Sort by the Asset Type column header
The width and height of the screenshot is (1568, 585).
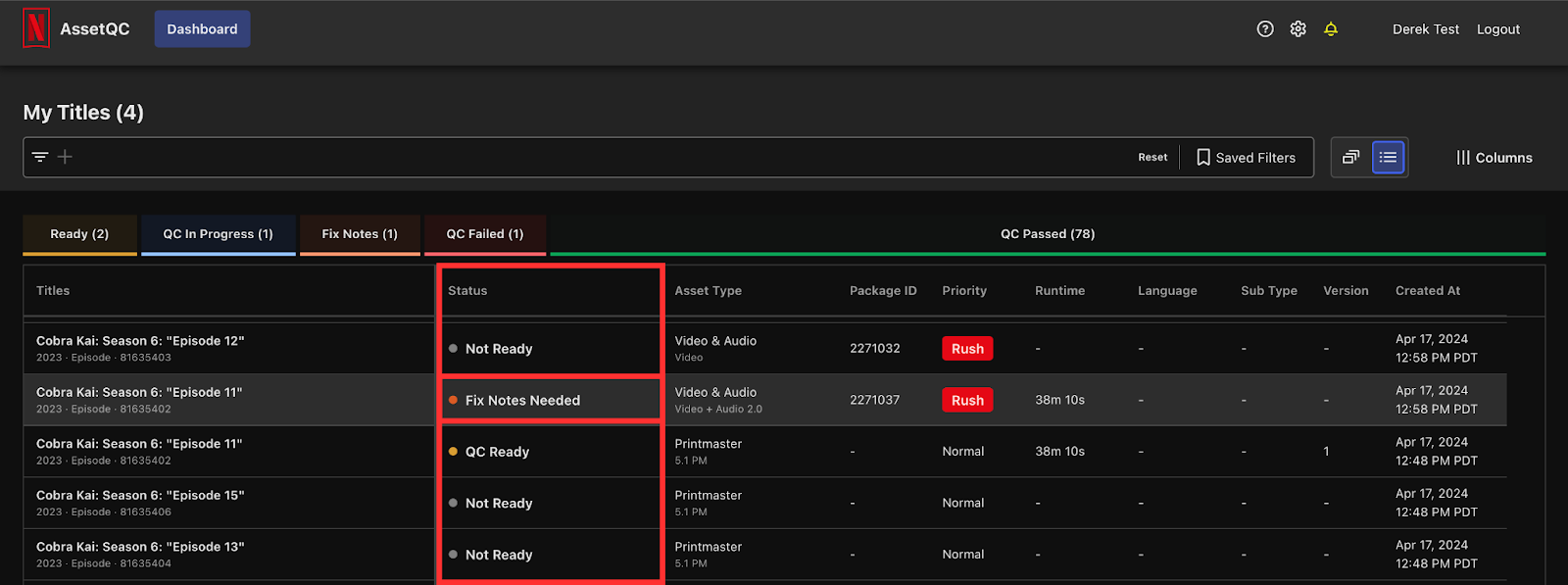pyautogui.click(x=708, y=291)
